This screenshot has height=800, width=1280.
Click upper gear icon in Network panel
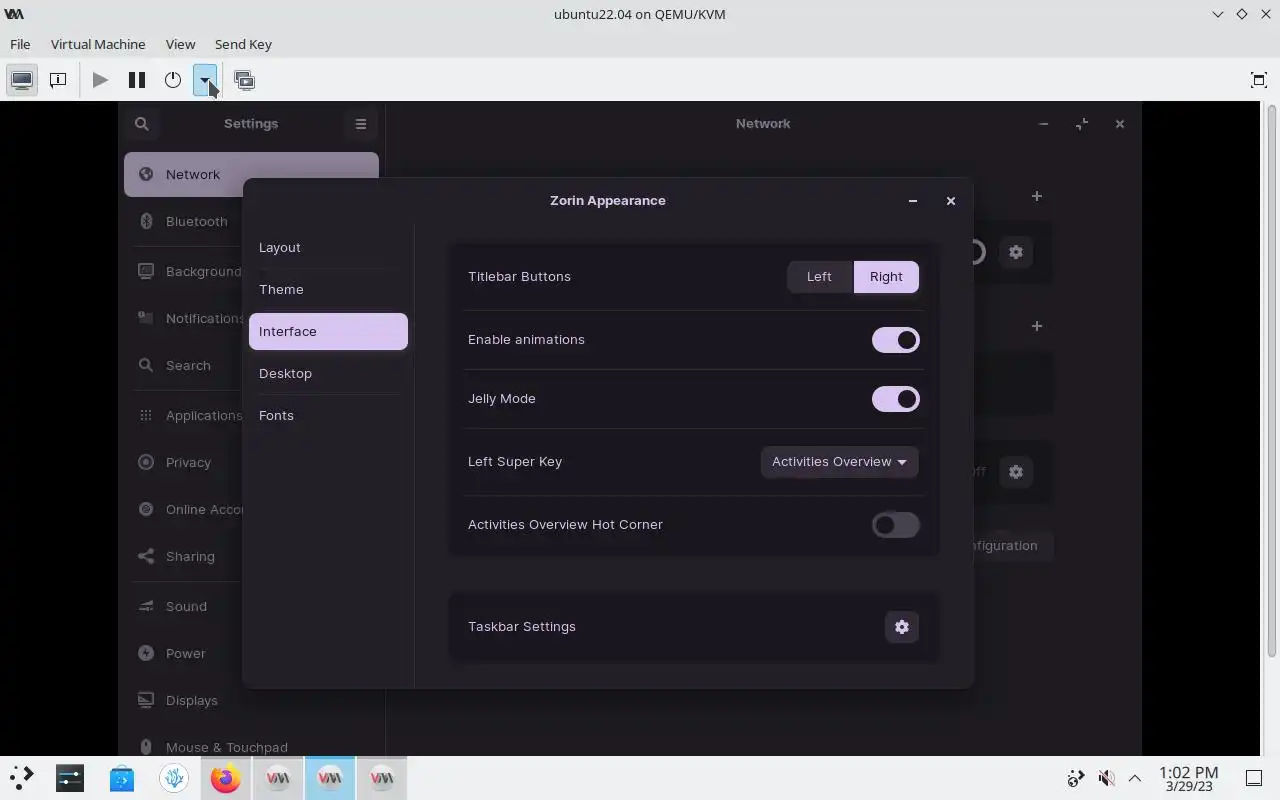pyautogui.click(x=1016, y=252)
